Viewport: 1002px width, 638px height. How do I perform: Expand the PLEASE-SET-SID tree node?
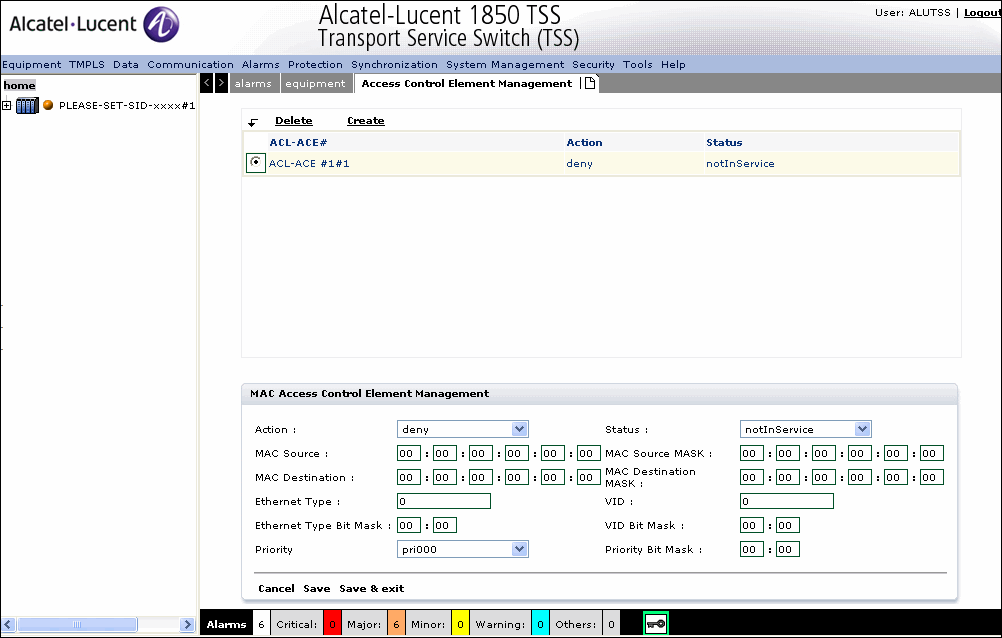[x=6, y=105]
